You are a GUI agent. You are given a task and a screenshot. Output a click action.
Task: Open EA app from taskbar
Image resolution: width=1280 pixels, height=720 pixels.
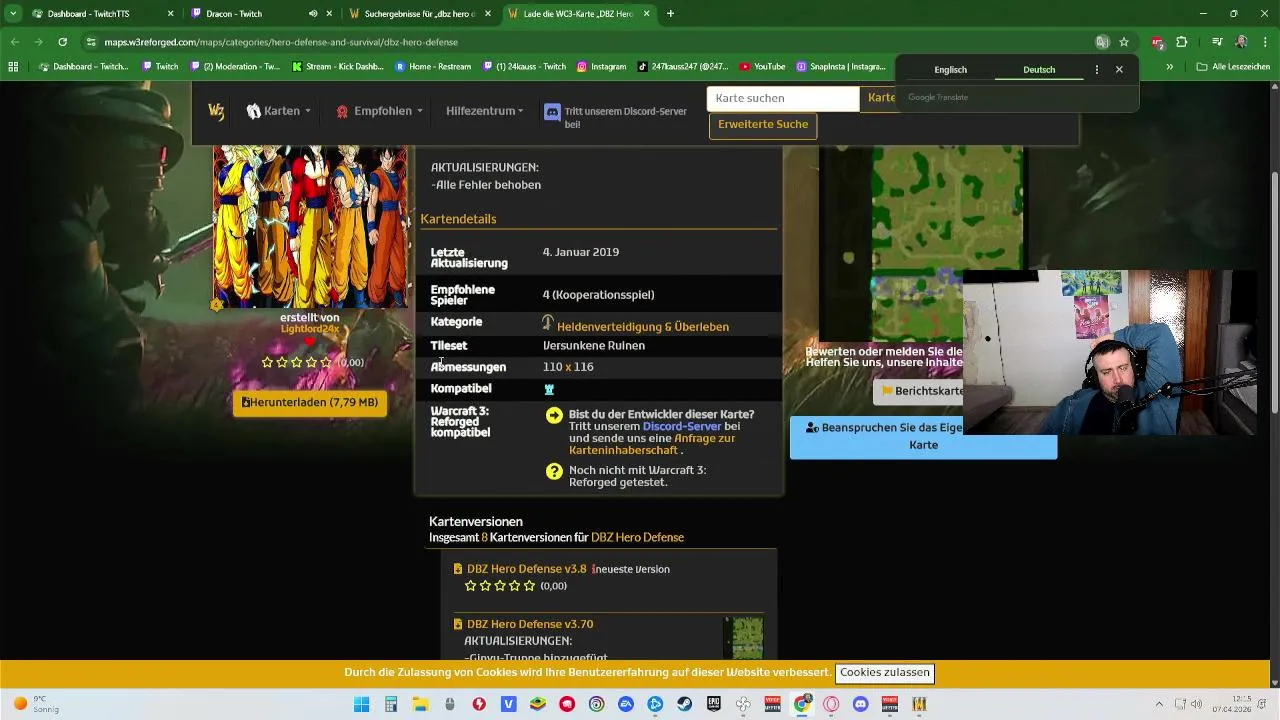click(626, 704)
